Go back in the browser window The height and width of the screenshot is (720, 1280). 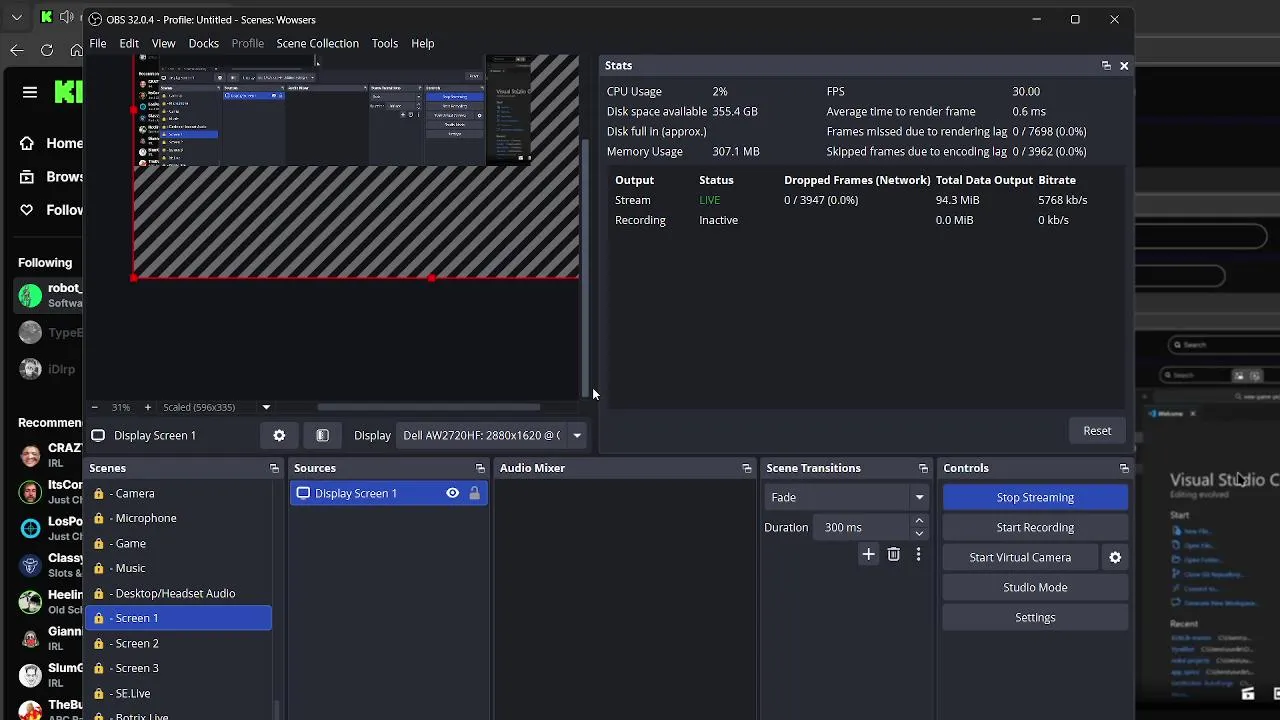[17, 50]
